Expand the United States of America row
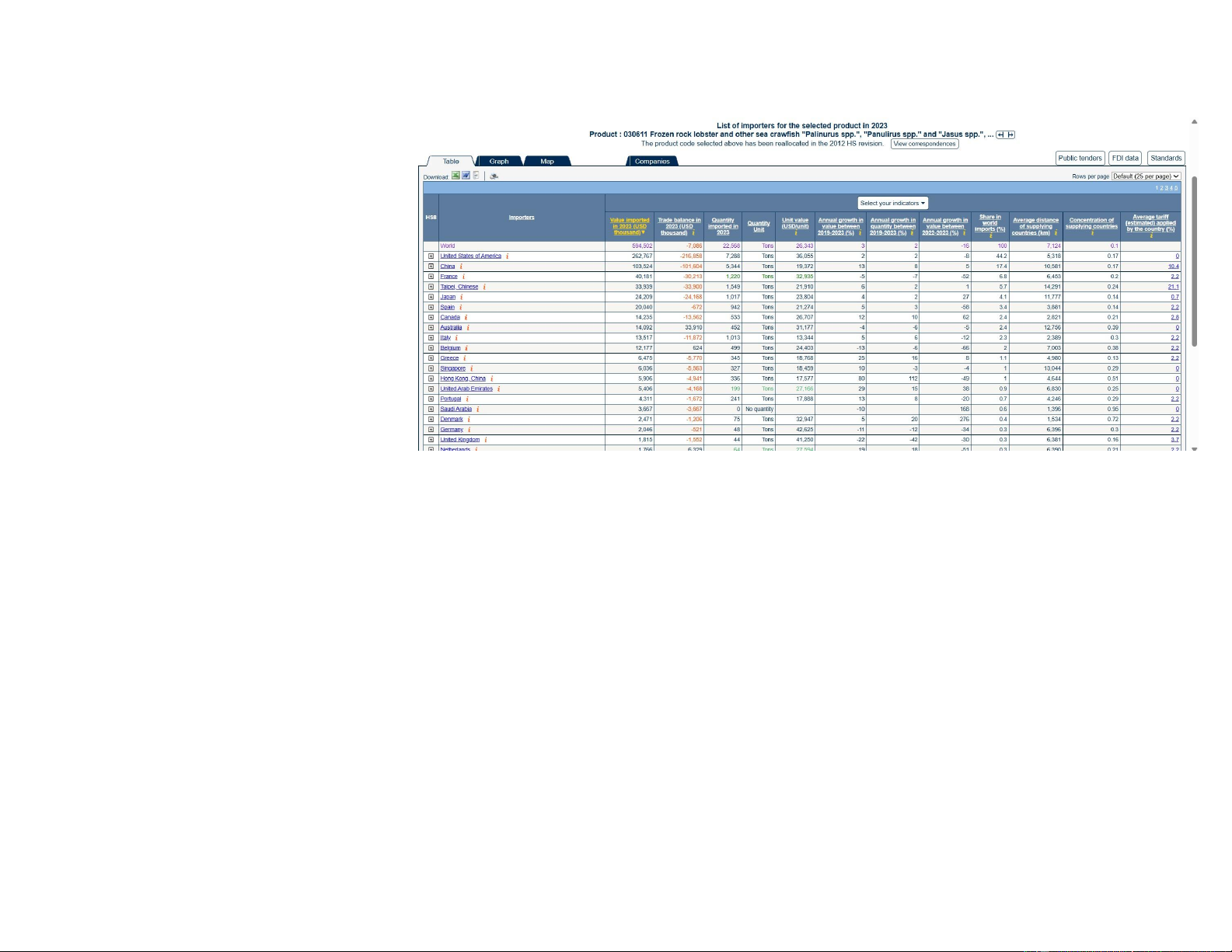Image resolution: width=1232 pixels, height=952 pixels. point(431,256)
